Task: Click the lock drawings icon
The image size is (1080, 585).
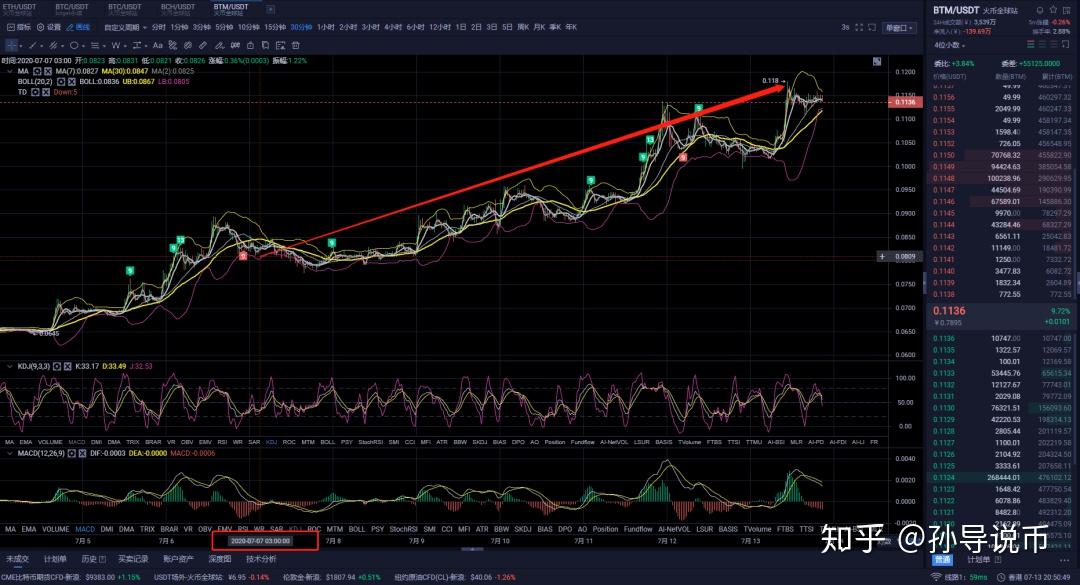Action: (x=250, y=45)
